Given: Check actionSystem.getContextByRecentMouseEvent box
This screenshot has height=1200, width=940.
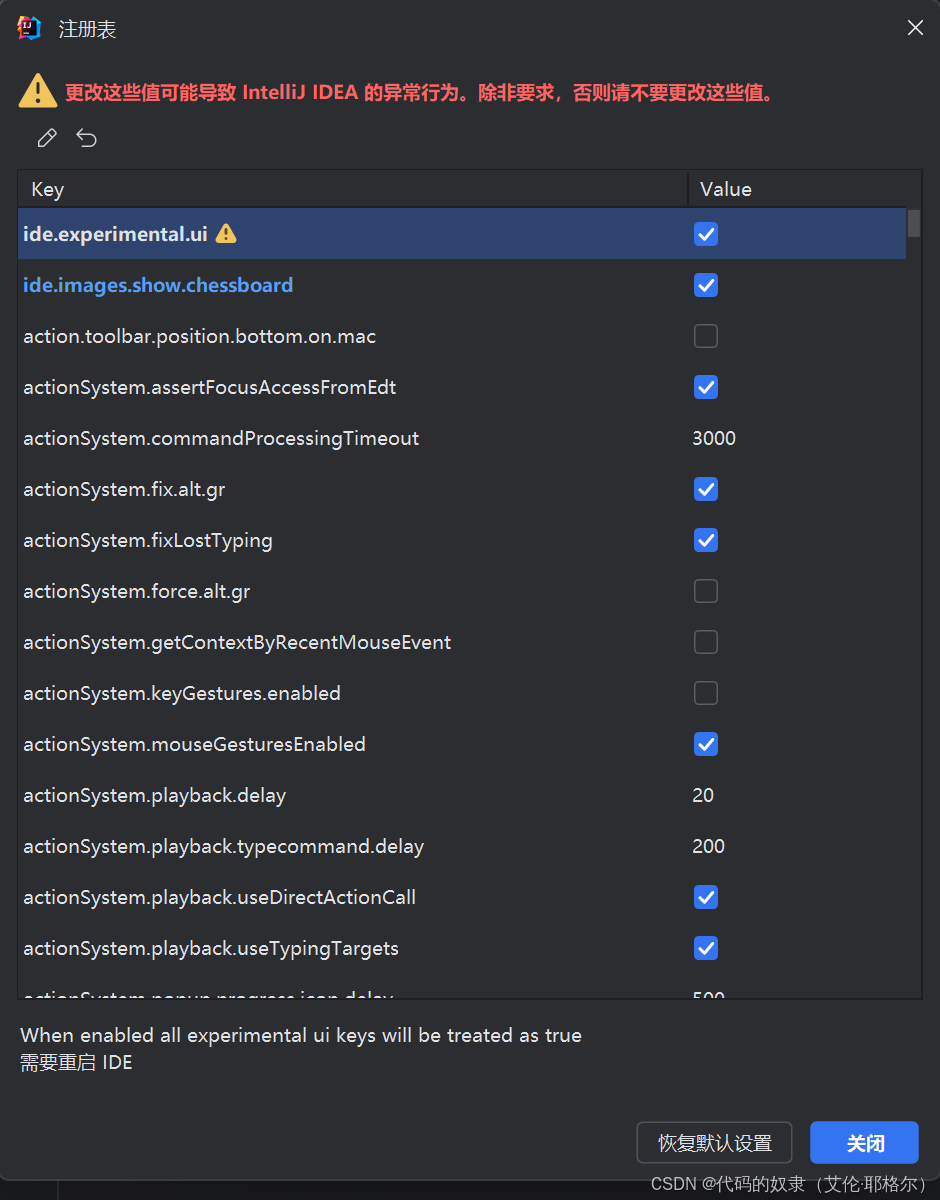Looking at the screenshot, I should (x=706, y=642).
